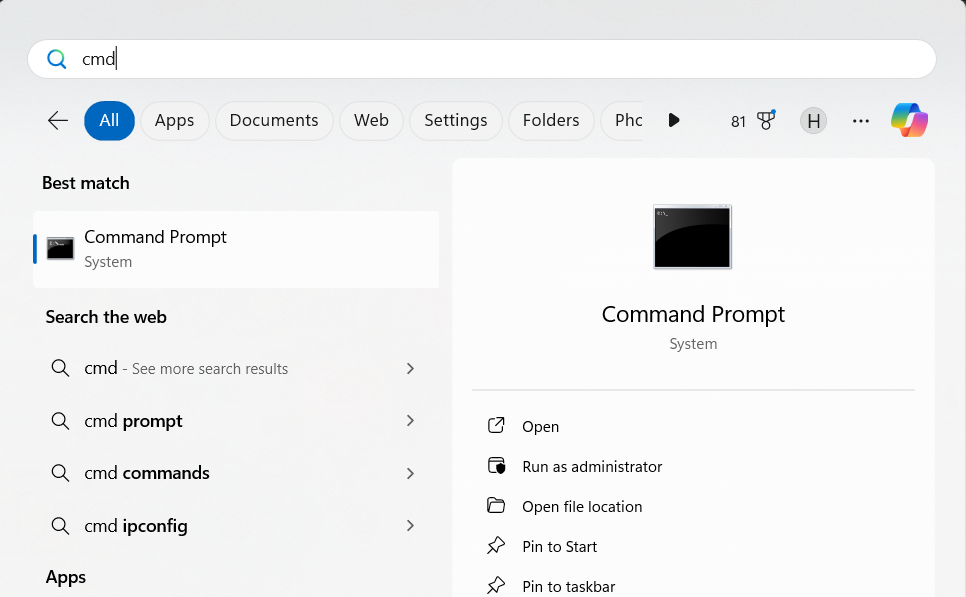Click the large Command Prompt thumbnail

(692, 237)
